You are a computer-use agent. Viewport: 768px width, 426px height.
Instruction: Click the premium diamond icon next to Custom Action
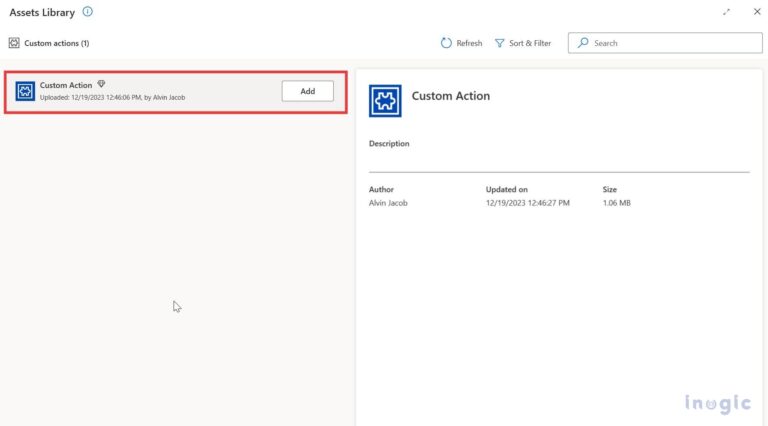(101, 85)
